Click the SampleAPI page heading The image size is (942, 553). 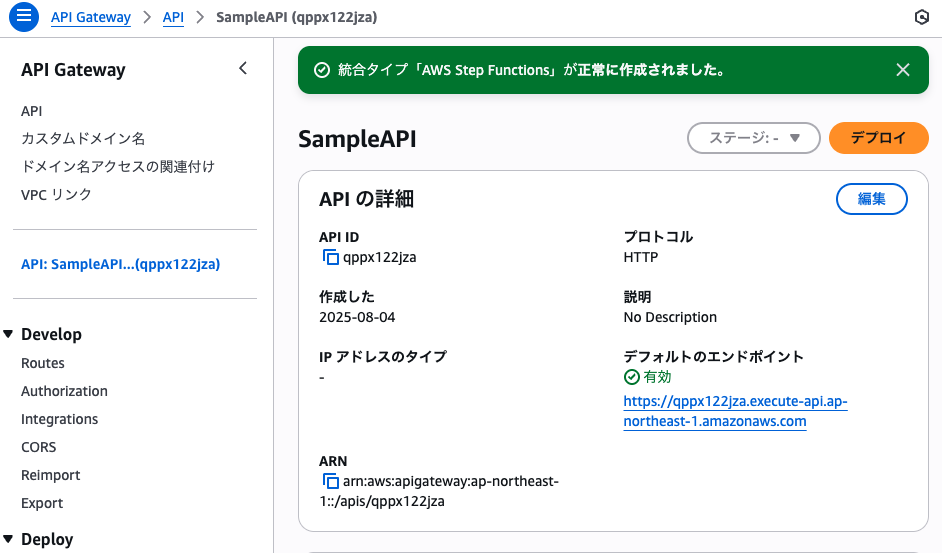[x=357, y=139]
